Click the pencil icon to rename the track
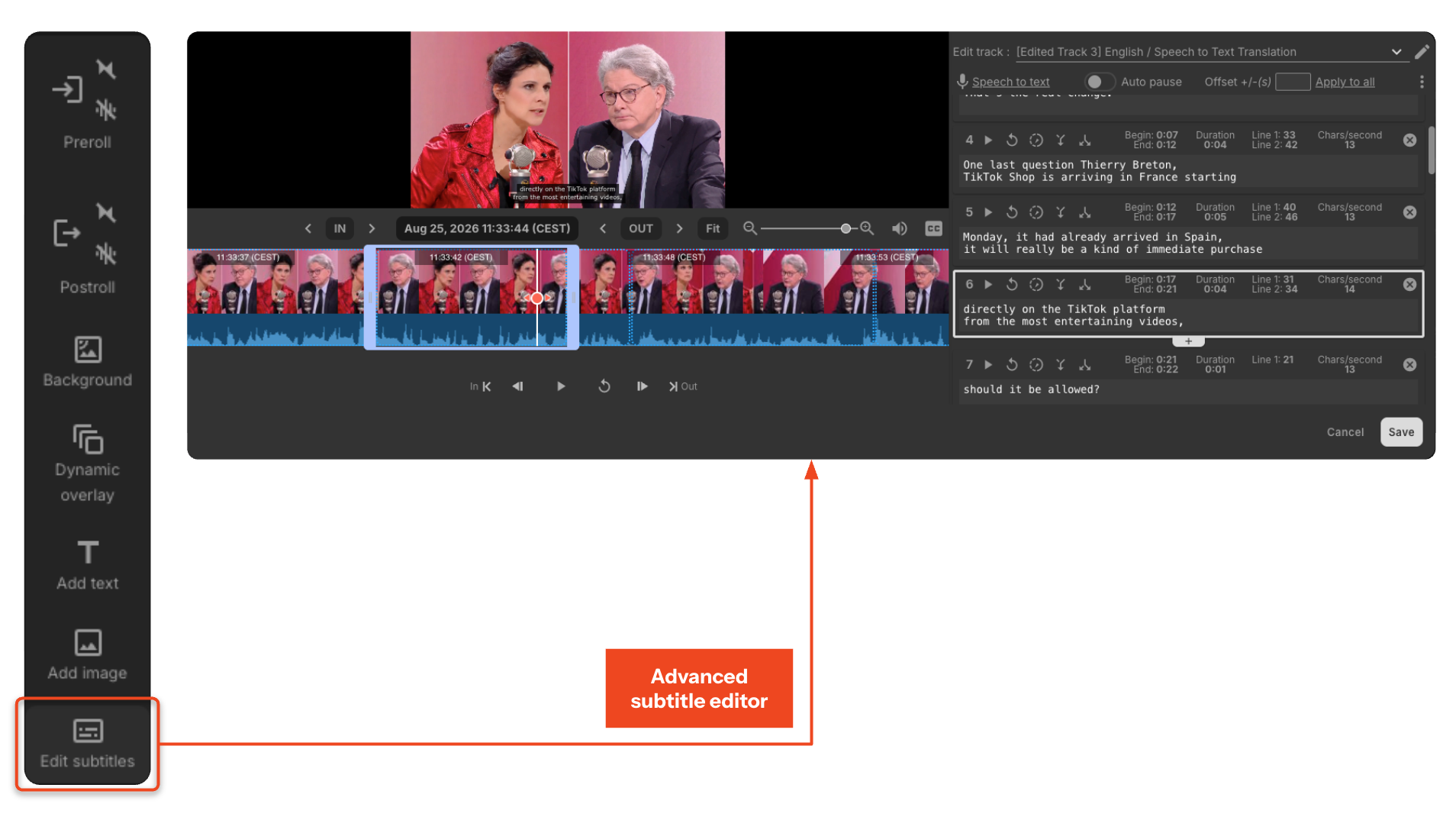This screenshot has width=1456, height=817. 1422,52
